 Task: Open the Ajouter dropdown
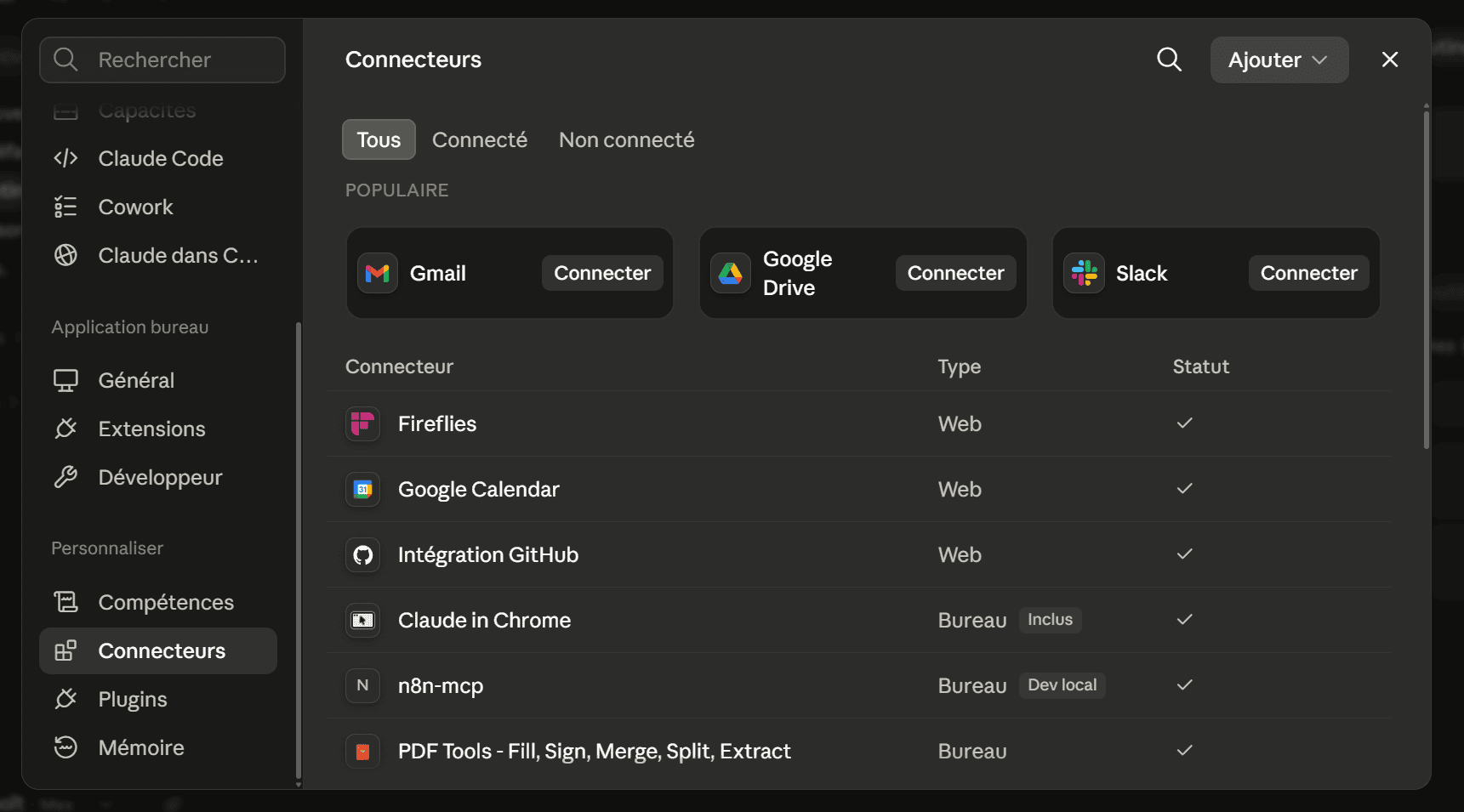coord(1279,60)
